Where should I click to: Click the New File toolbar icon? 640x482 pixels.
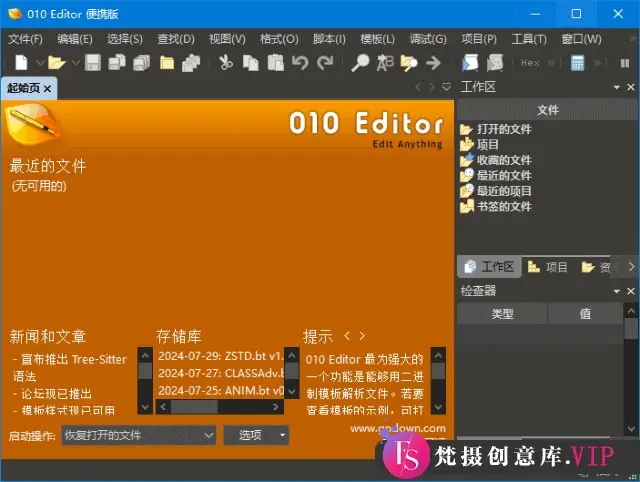tap(21, 63)
